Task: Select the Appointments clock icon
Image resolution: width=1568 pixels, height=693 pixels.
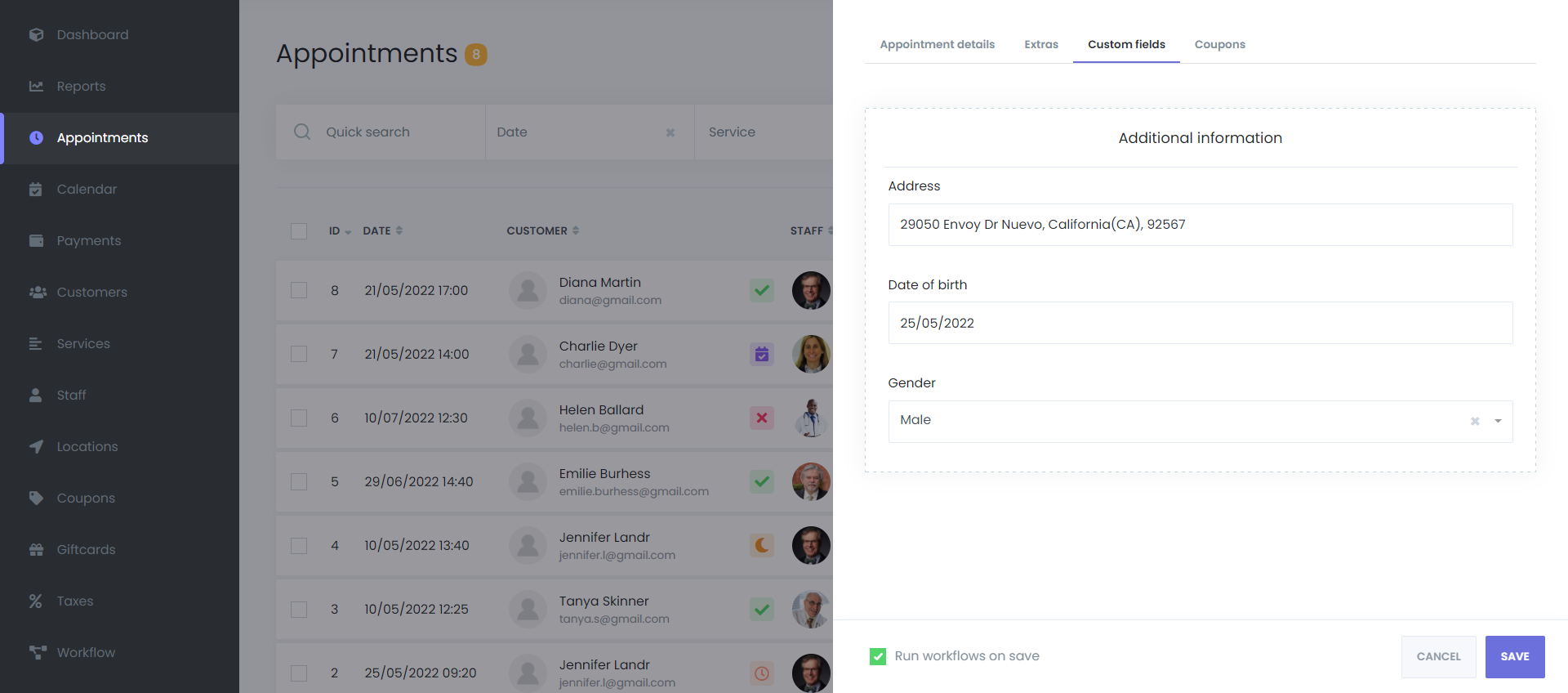Action: coord(36,137)
